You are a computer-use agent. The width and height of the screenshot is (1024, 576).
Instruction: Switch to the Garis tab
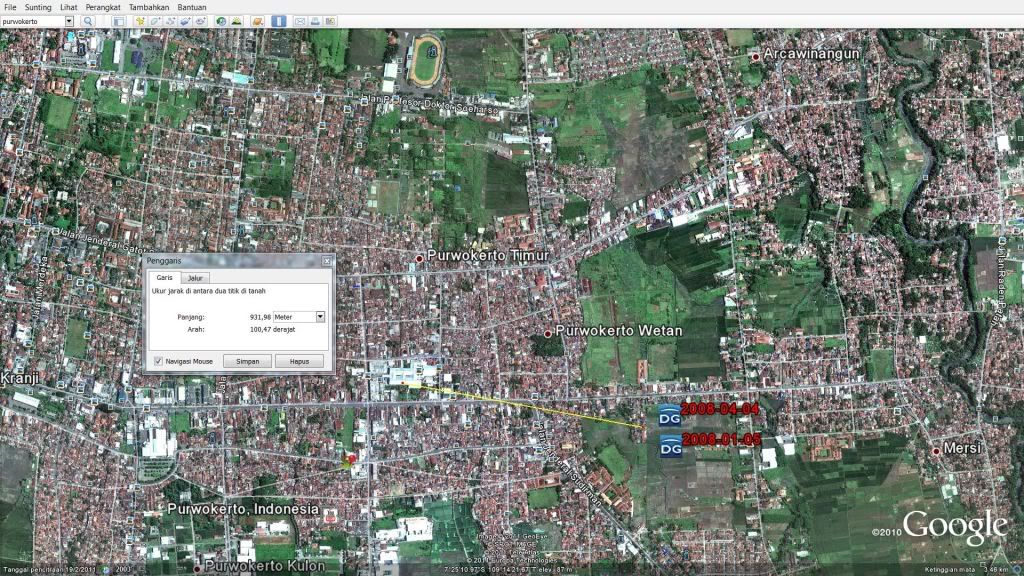click(165, 278)
